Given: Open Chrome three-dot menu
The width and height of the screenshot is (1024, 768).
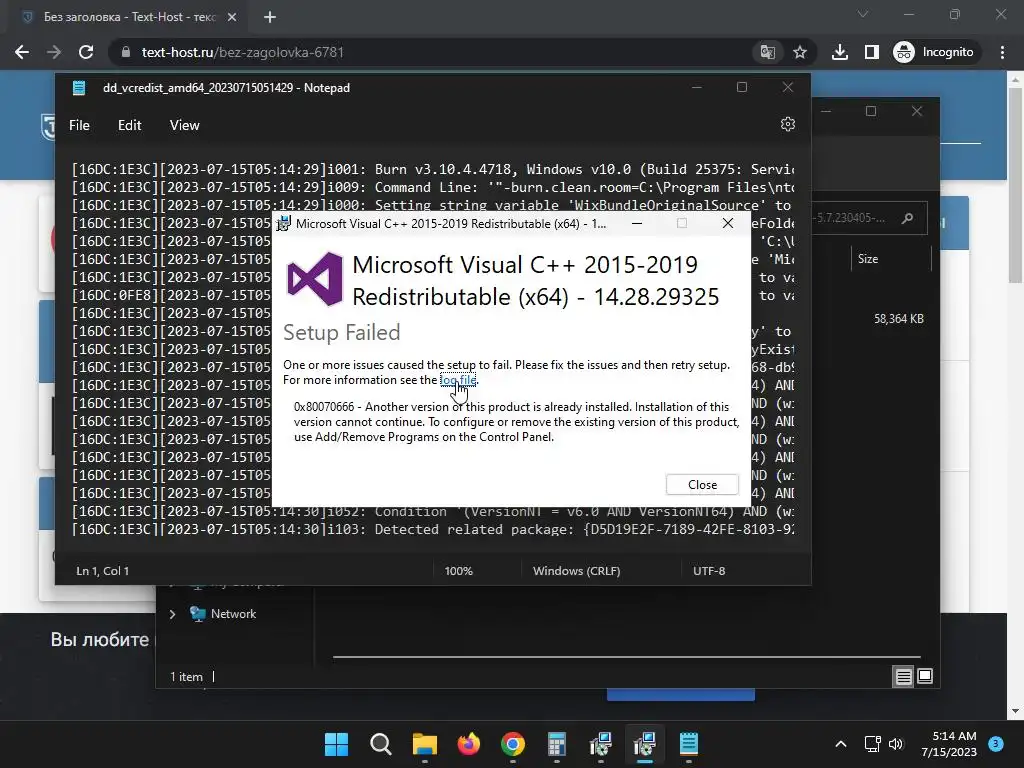Looking at the screenshot, I should coord(1002,52).
